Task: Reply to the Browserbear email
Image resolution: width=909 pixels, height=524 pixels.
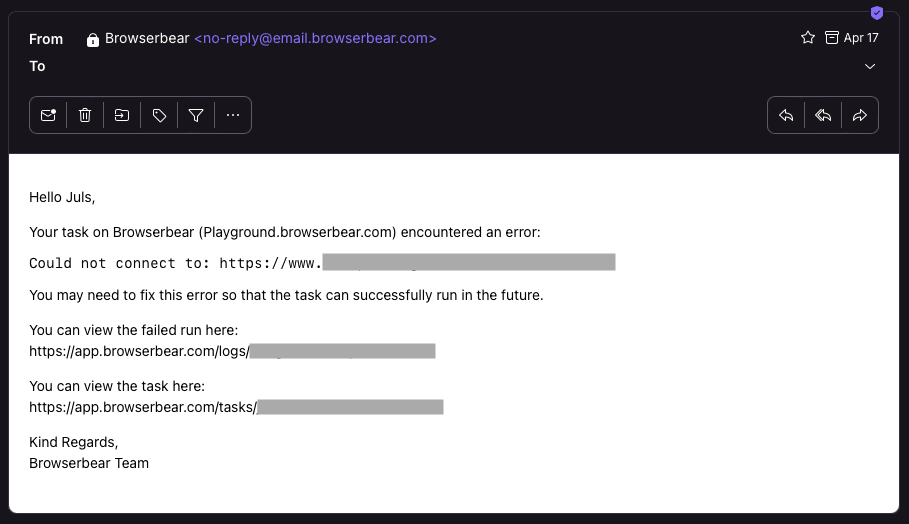Action: 786,115
